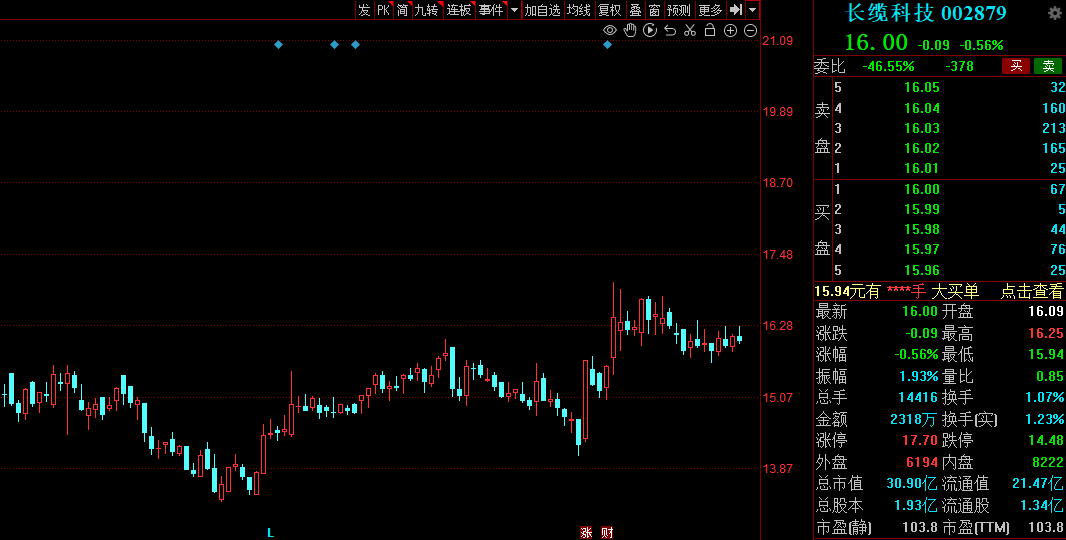The image size is (1066, 540).
Task: Zoom in with the plus icon
Action: click(730, 30)
